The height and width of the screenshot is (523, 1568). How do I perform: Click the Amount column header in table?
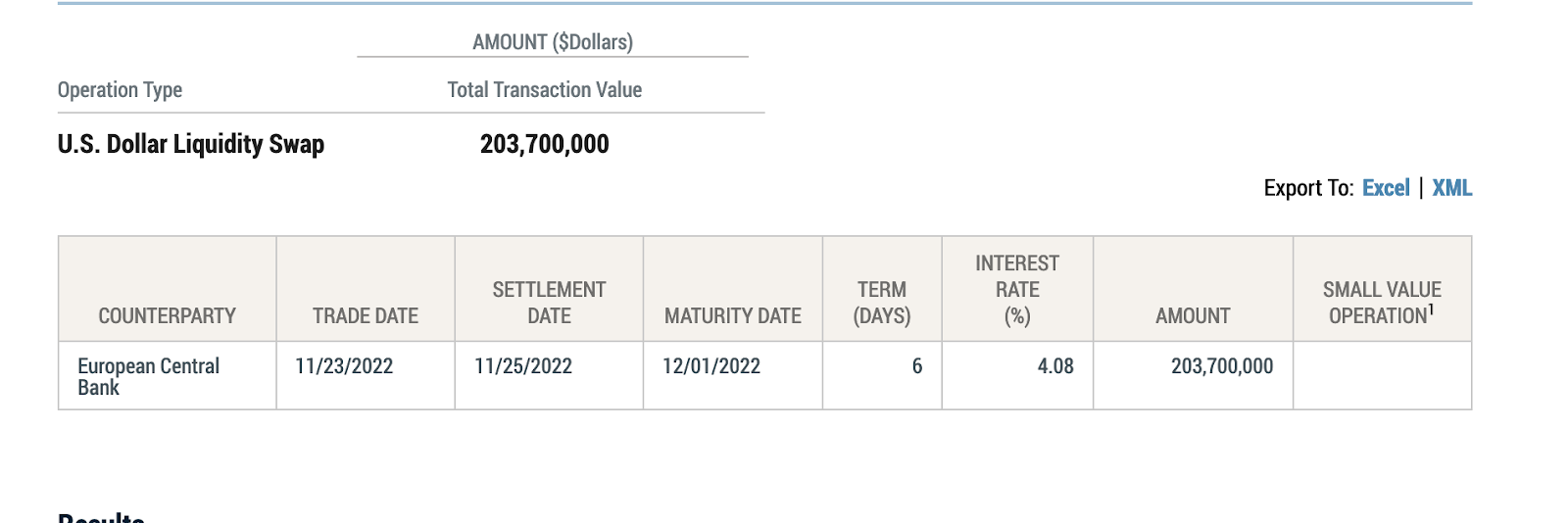point(1193,315)
